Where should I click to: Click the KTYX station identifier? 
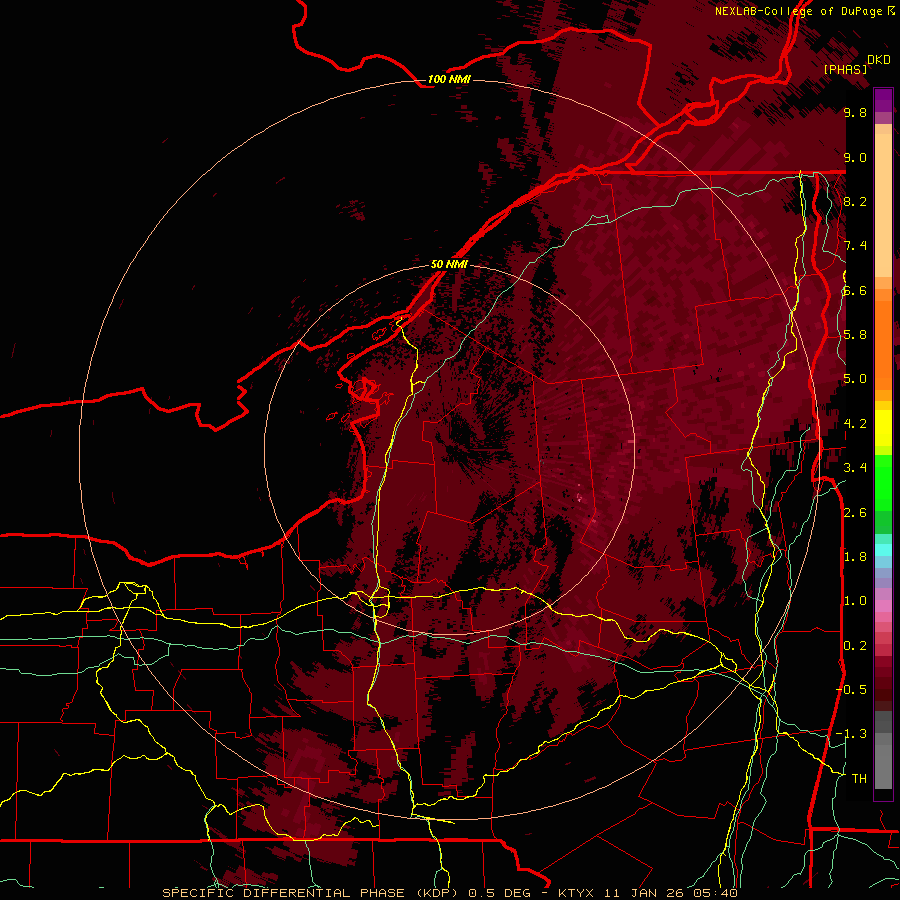[577, 893]
